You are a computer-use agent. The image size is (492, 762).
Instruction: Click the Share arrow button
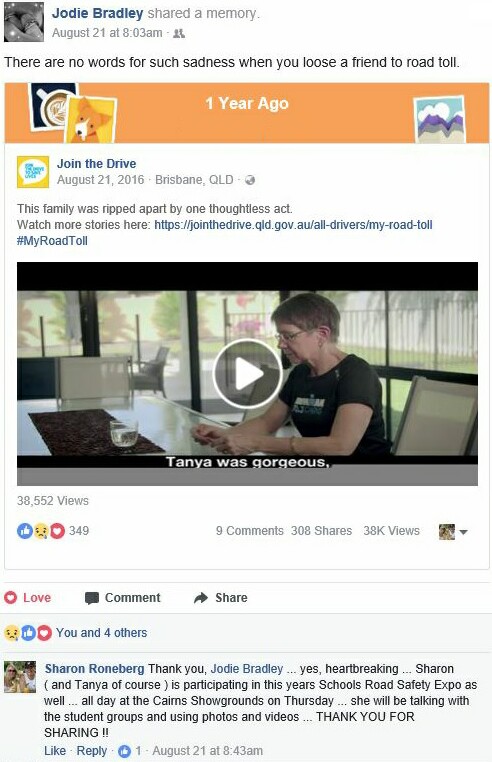pyautogui.click(x=221, y=597)
